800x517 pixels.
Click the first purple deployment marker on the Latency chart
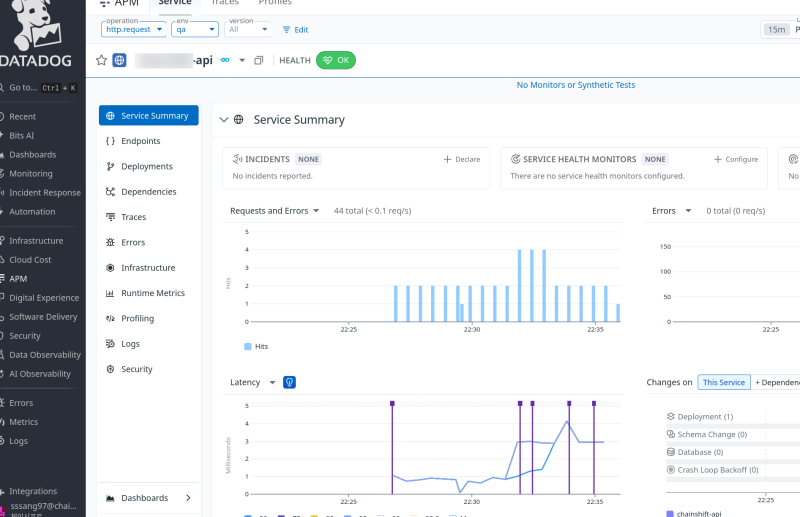pos(392,403)
